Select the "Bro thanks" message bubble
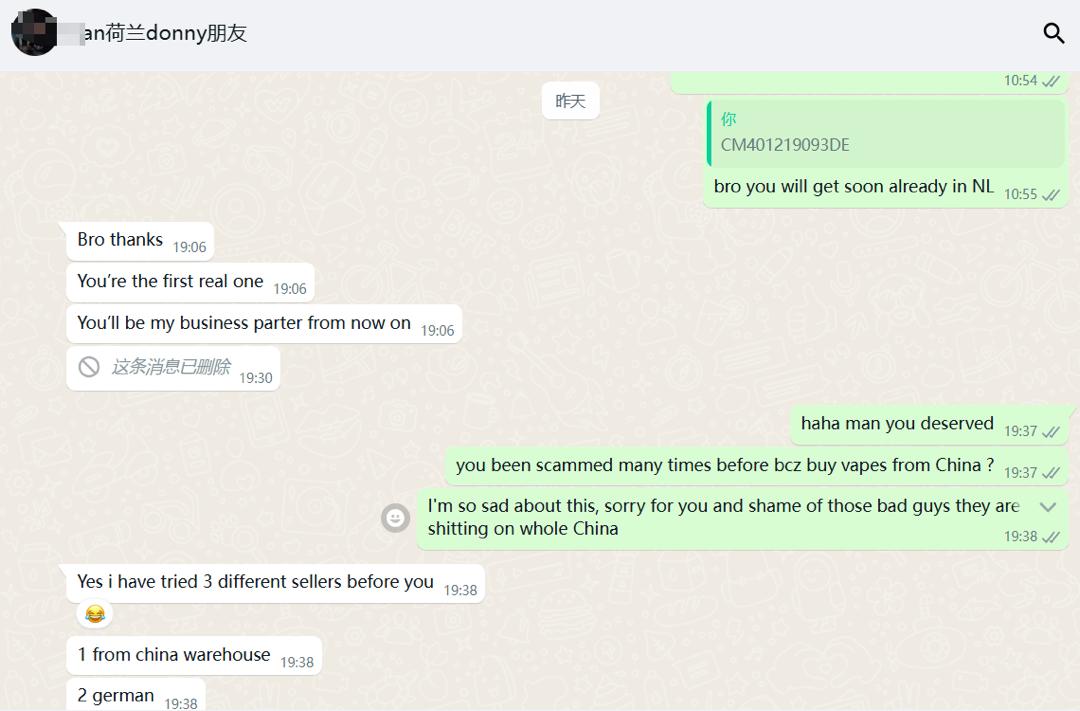The image size is (1080, 711). tap(141, 242)
